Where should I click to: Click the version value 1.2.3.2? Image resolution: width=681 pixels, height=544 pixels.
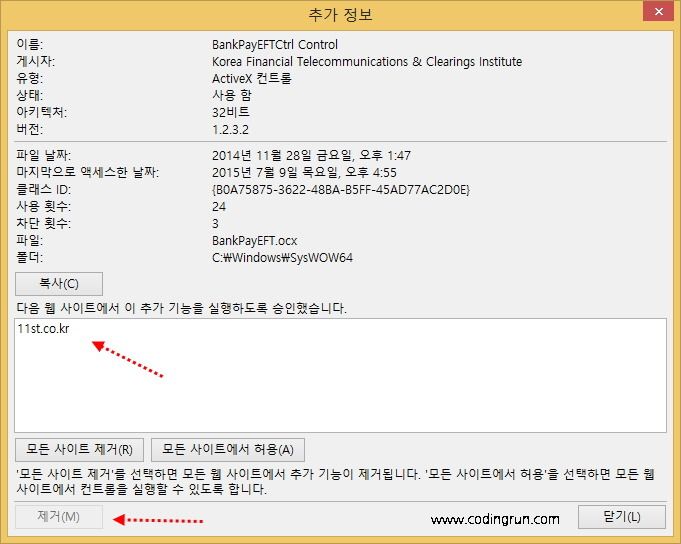coord(230,129)
